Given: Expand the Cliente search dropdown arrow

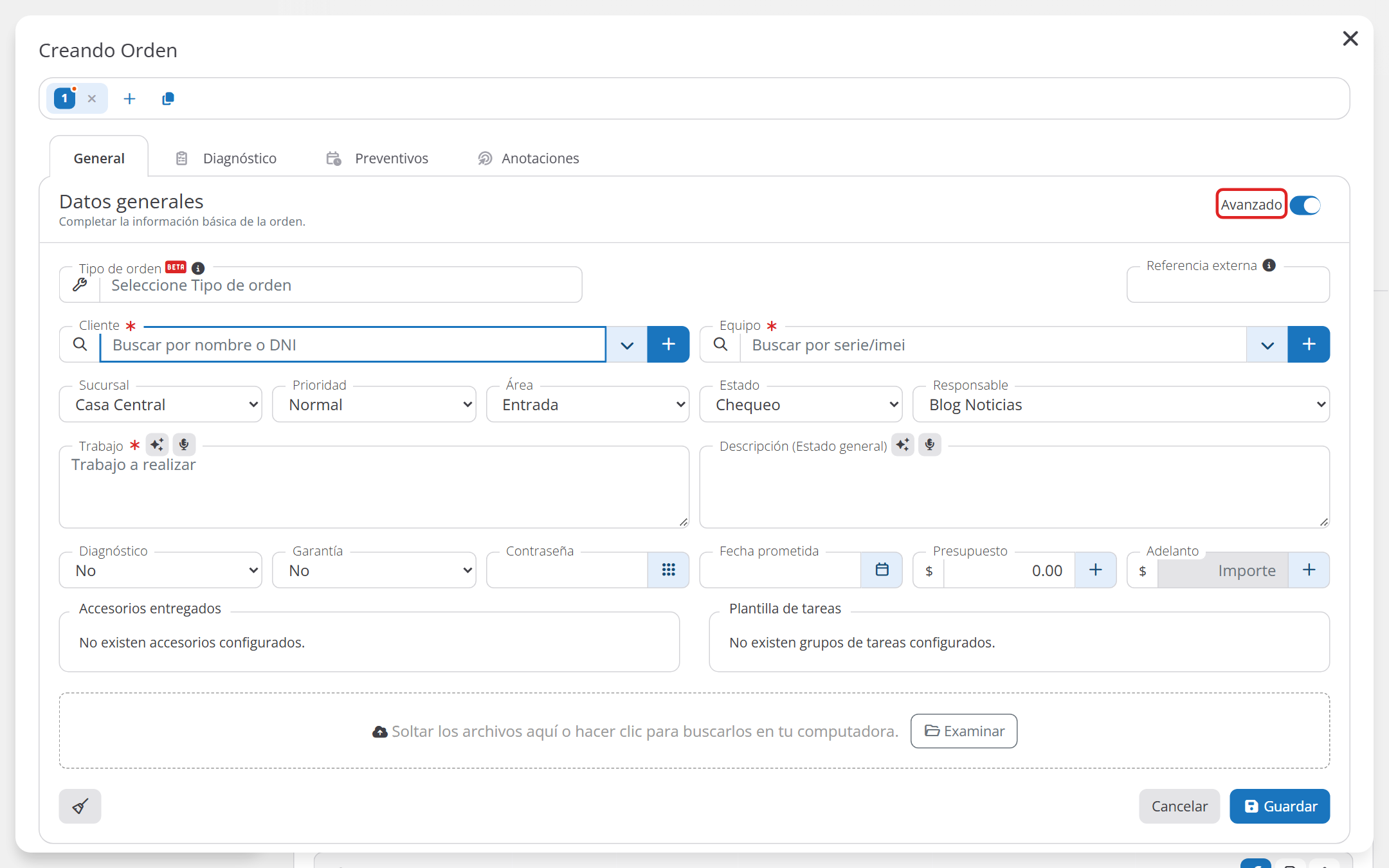Looking at the screenshot, I should 627,345.
